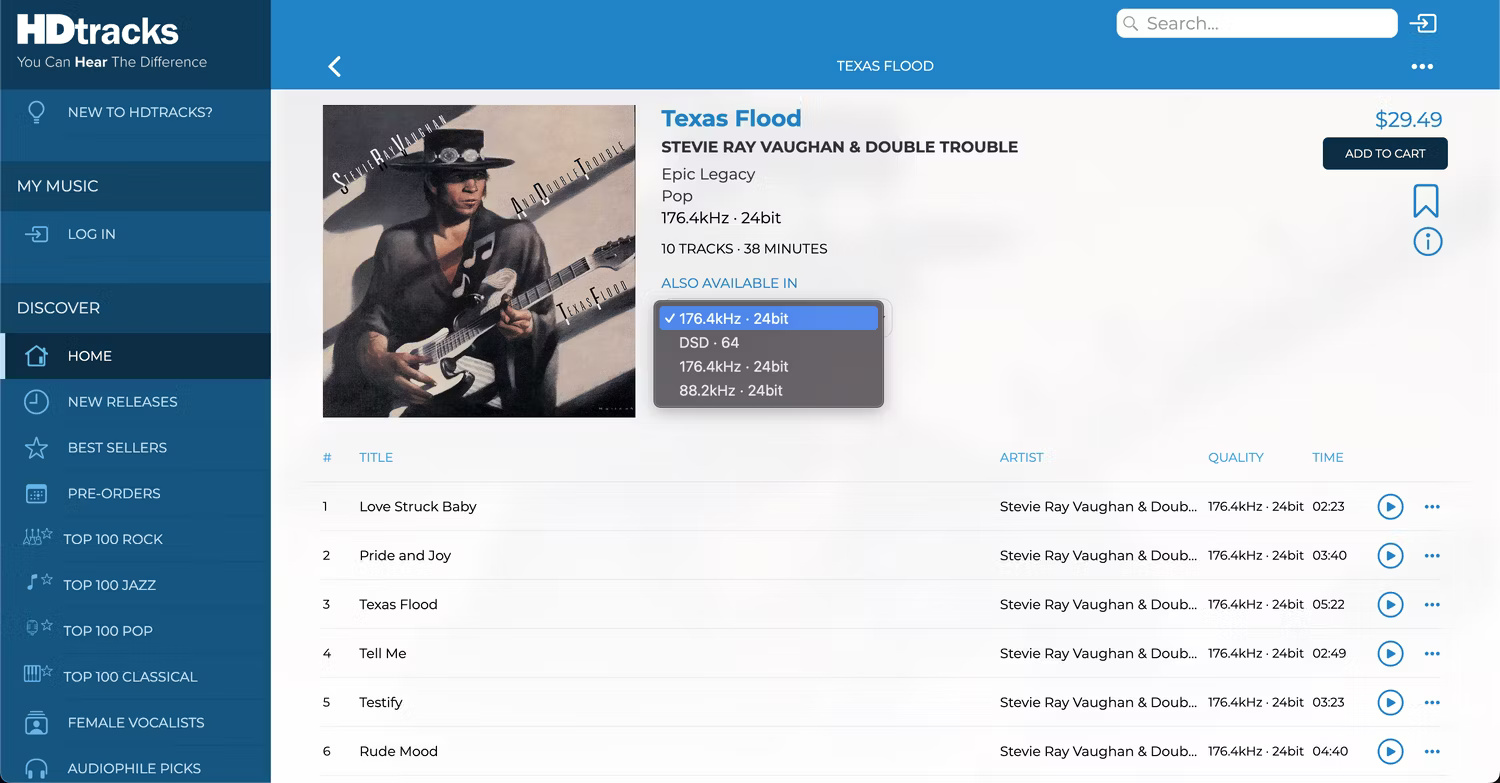Open options menu for Pride and Joy
This screenshot has height=783, width=1500.
pyautogui.click(x=1432, y=555)
